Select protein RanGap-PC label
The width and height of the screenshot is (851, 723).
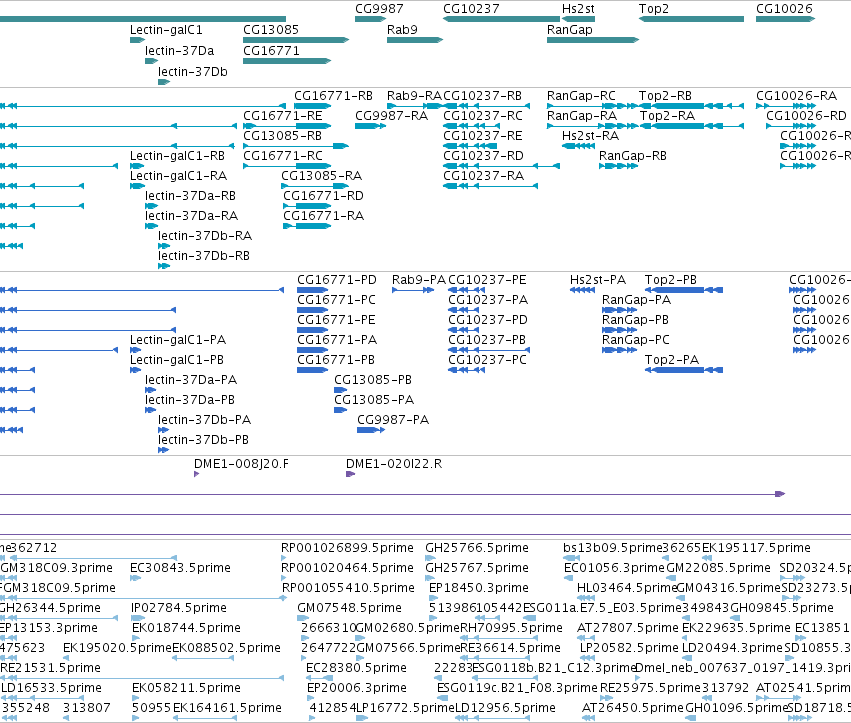[x=636, y=340]
